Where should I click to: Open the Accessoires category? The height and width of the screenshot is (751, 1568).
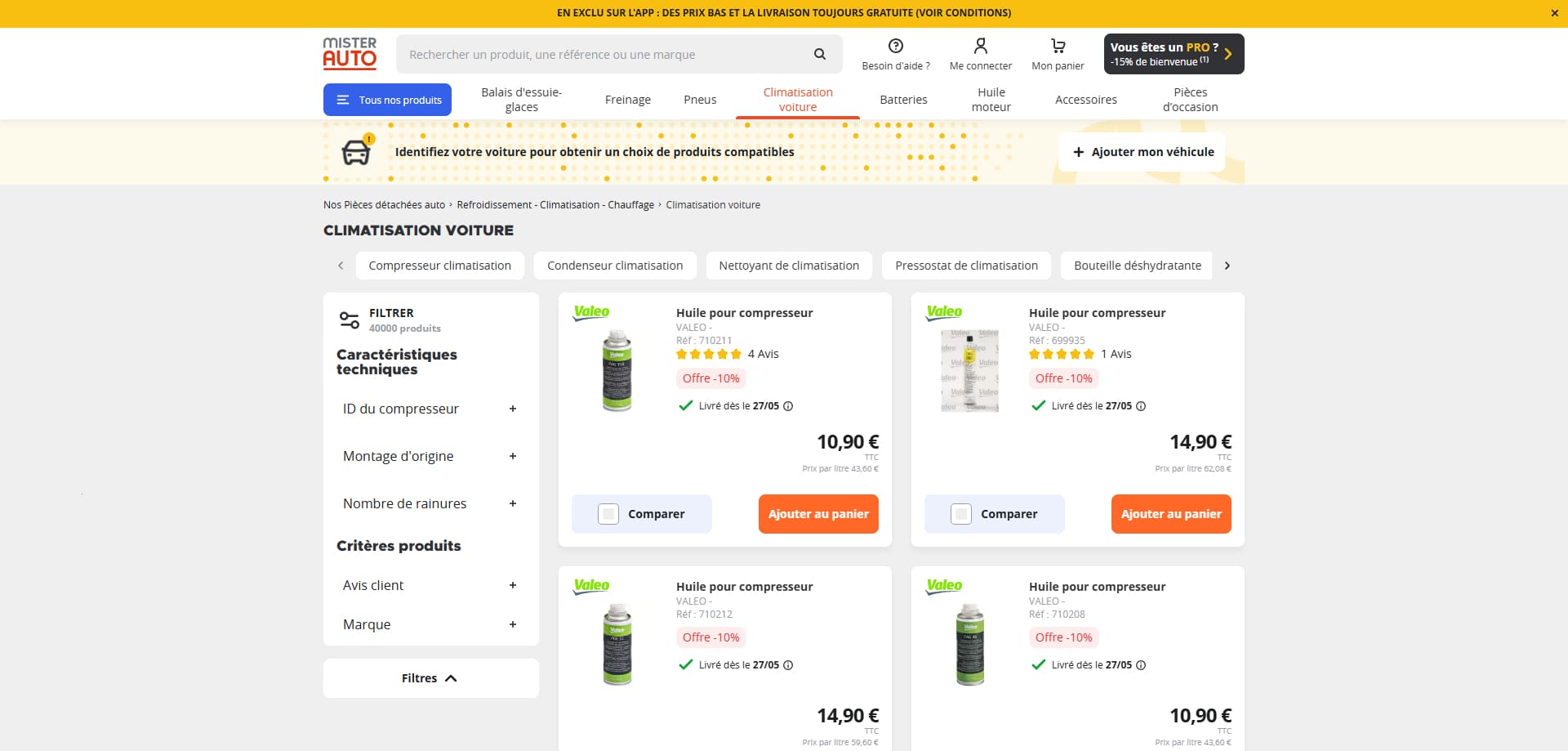(1086, 100)
